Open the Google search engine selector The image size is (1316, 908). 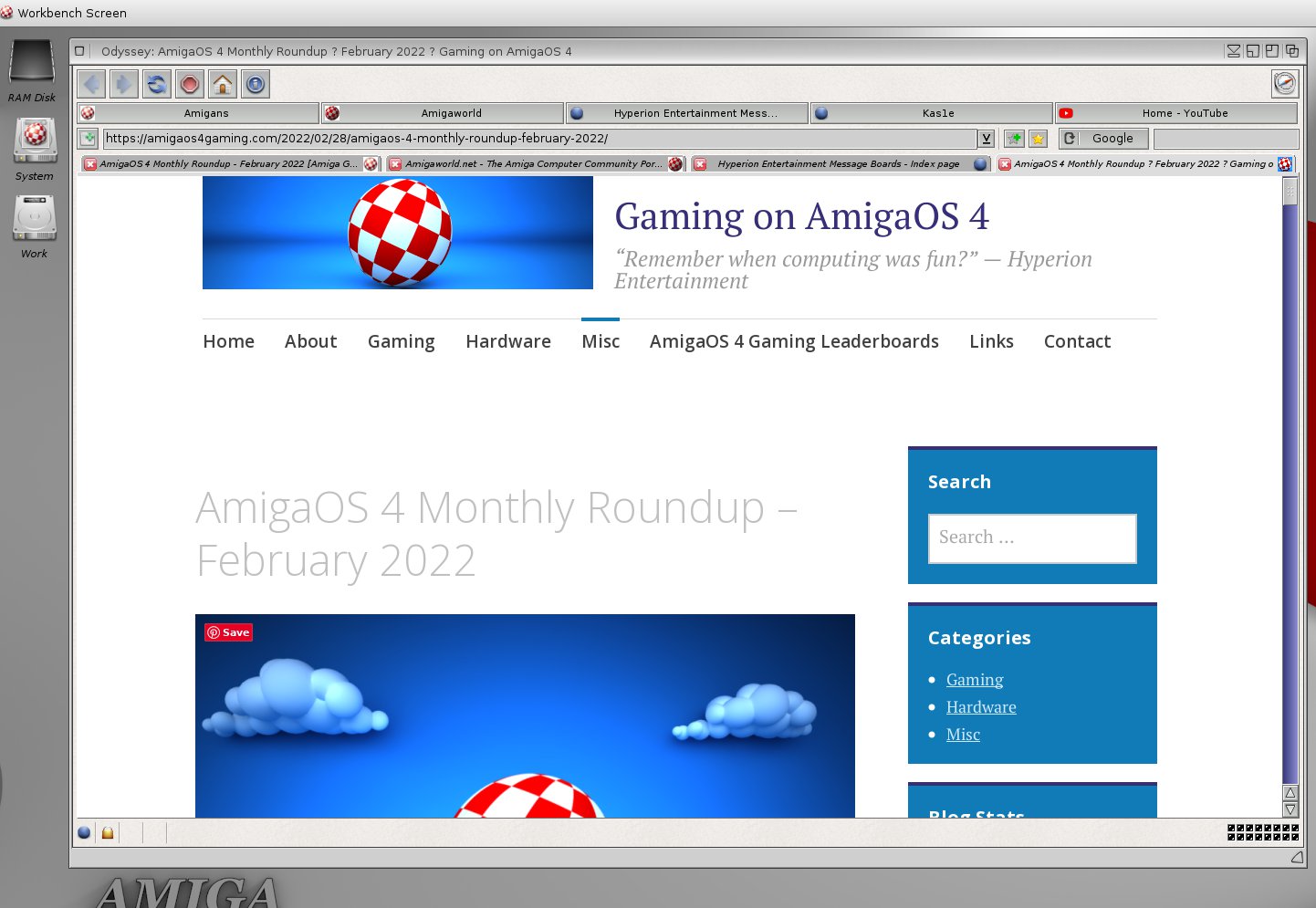[x=1103, y=139]
